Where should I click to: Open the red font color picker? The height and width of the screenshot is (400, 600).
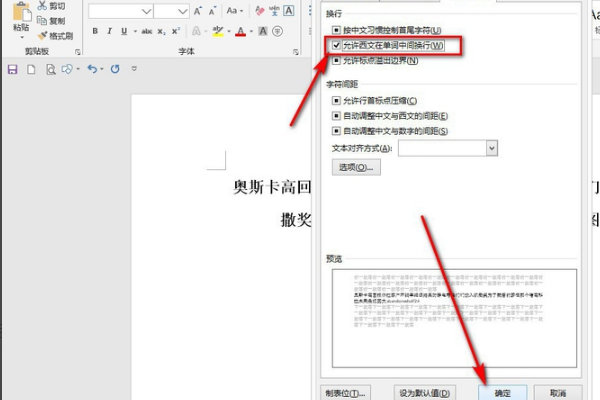click(240, 31)
